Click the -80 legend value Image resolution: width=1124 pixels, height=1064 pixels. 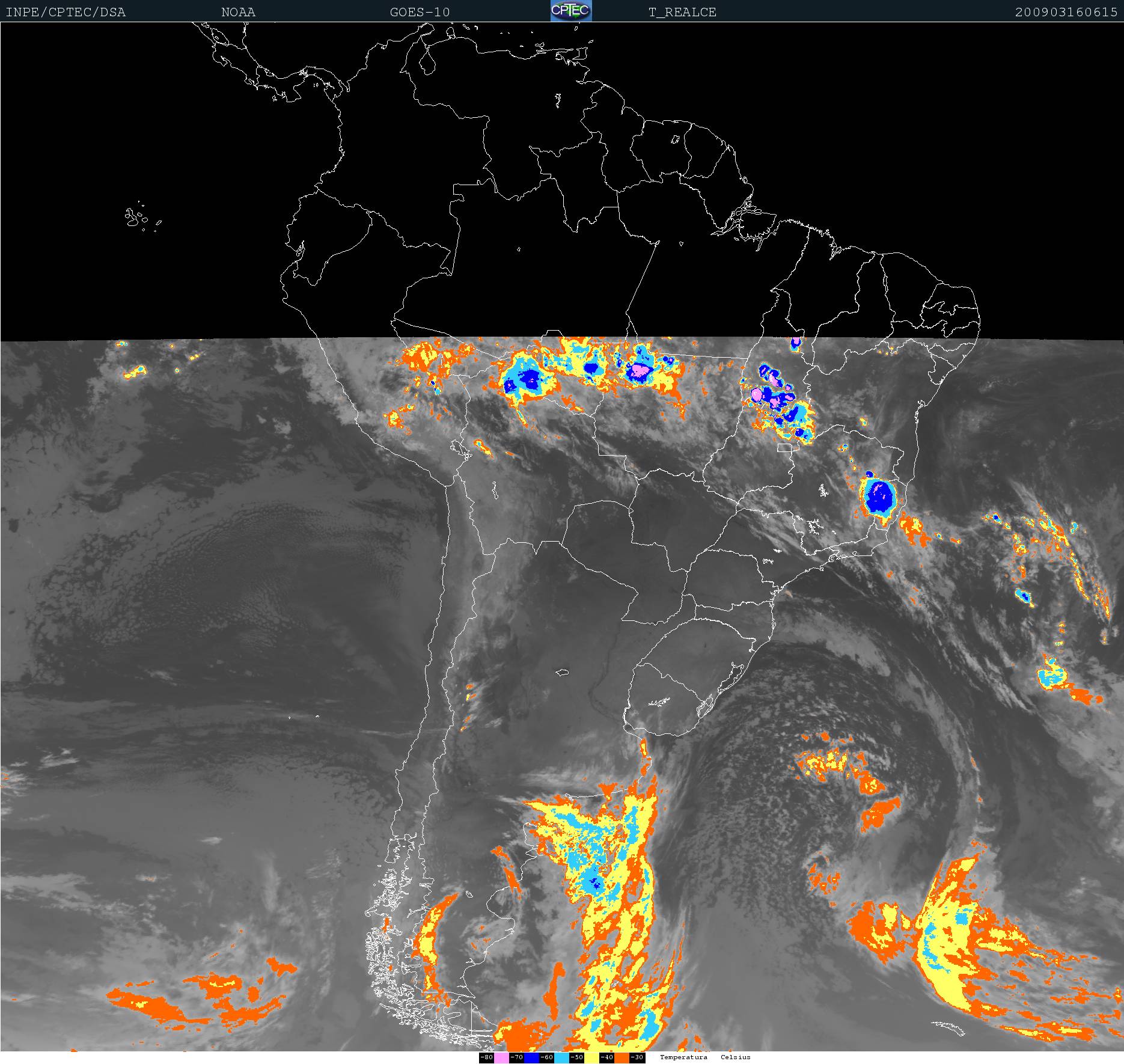click(486, 1057)
